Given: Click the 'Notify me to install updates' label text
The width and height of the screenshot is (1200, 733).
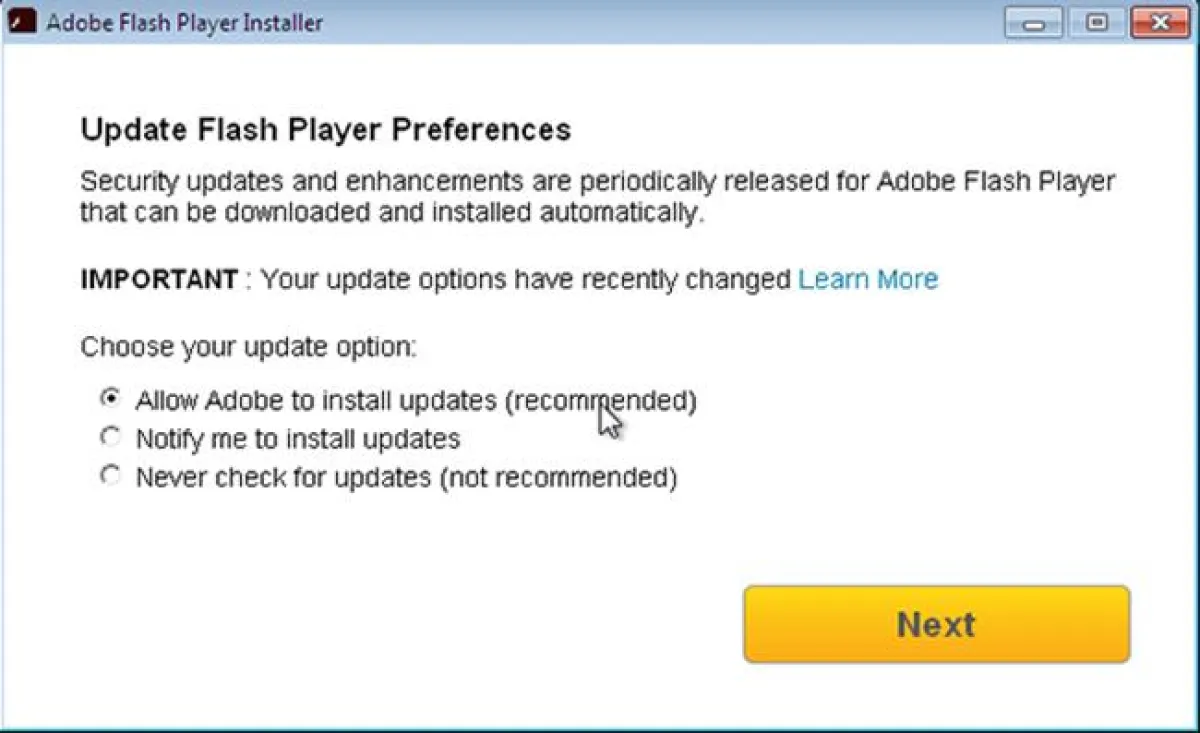Looking at the screenshot, I should (x=297, y=439).
